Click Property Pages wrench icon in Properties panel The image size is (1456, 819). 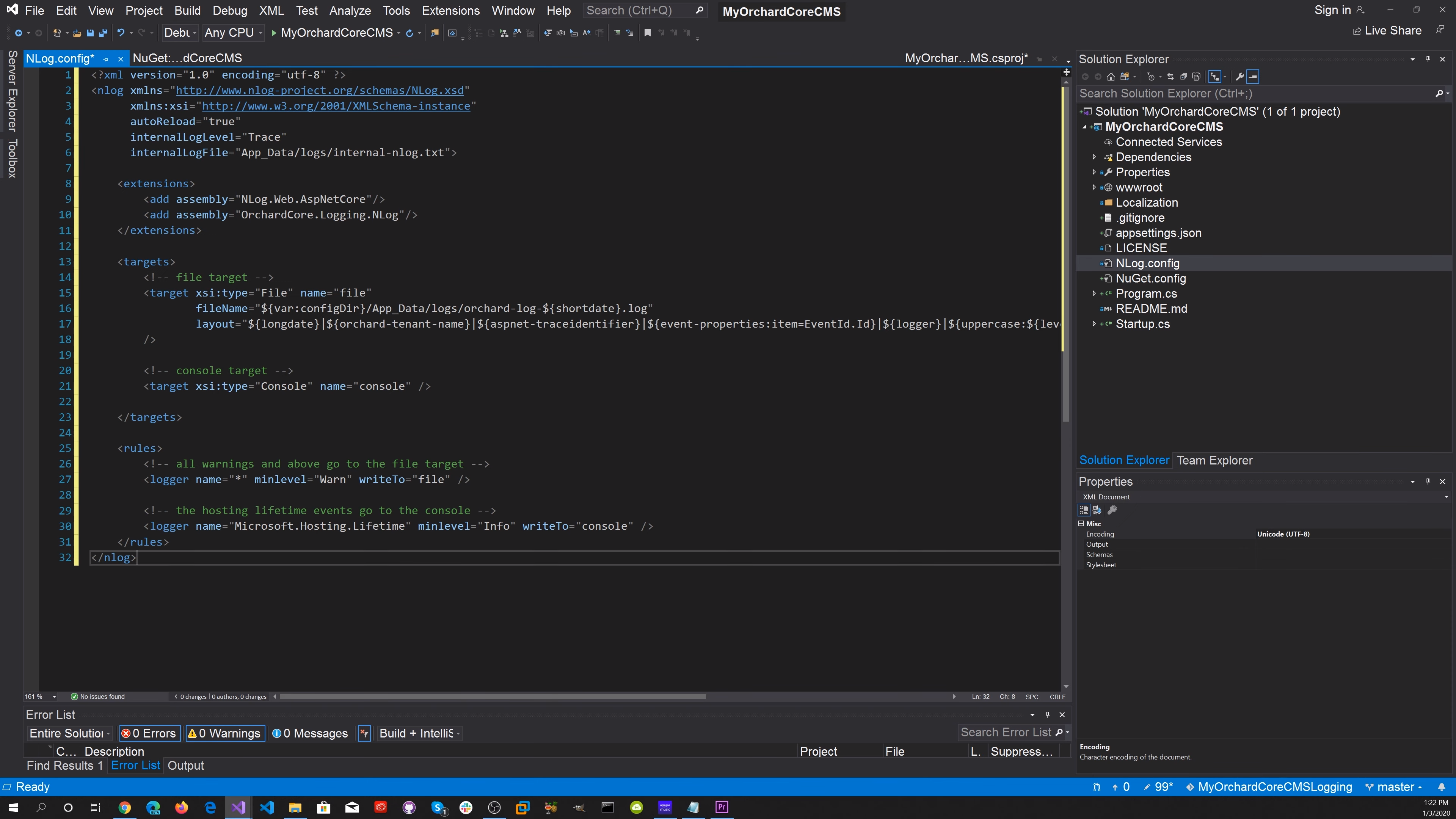[x=1112, y=510]
